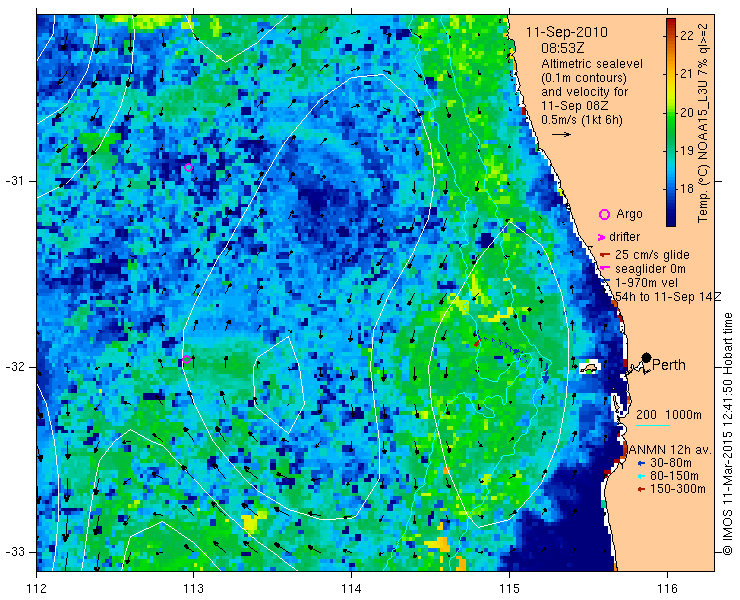Click the '25 cm/s glide' legend label
This screenshot has height=600, width=740.
[x=652, y=255]
